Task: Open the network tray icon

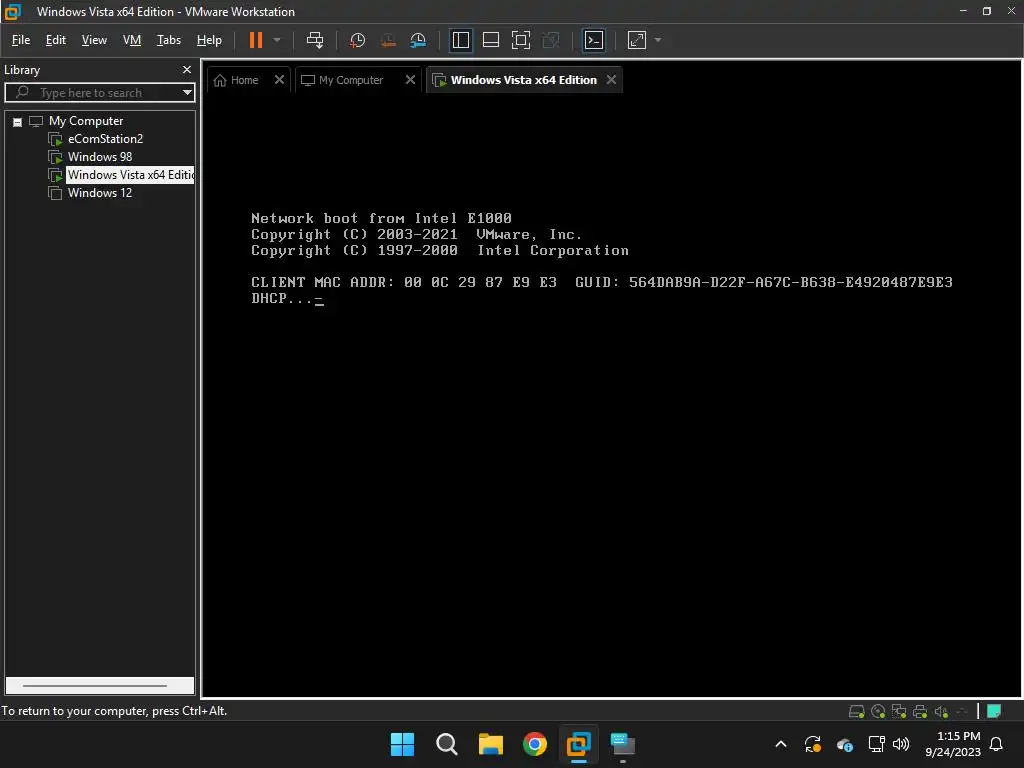Action: click(876, 744)
